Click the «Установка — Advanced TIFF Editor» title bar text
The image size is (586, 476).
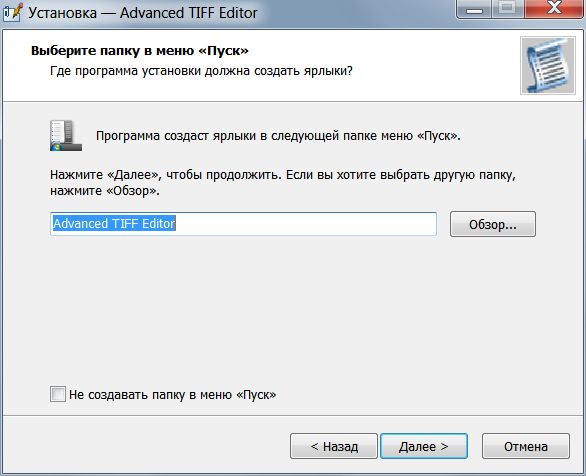click(143, 13)
